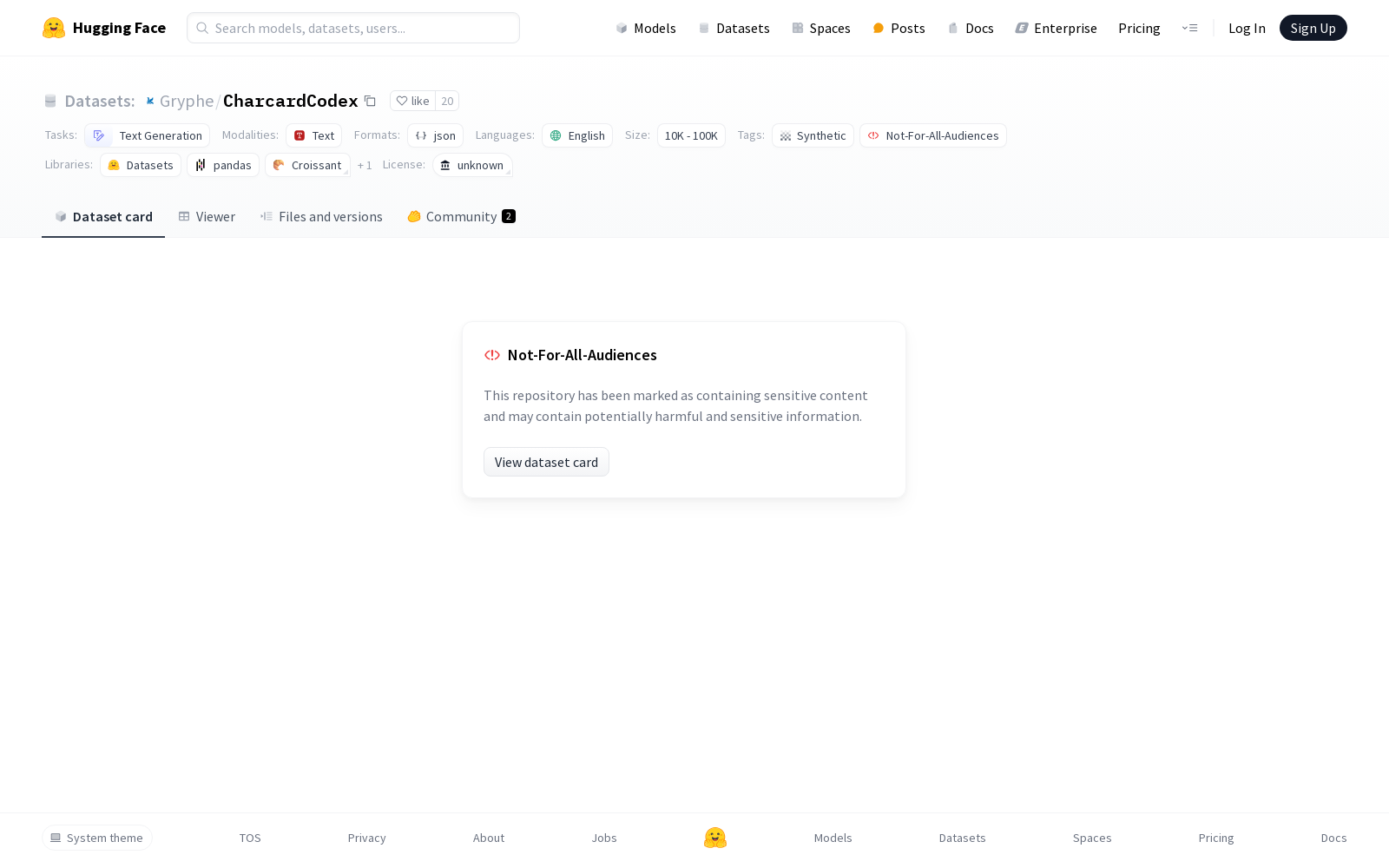Open Posts in the top navigation
The image size is (1389, 868).
[x=899, y=28]
